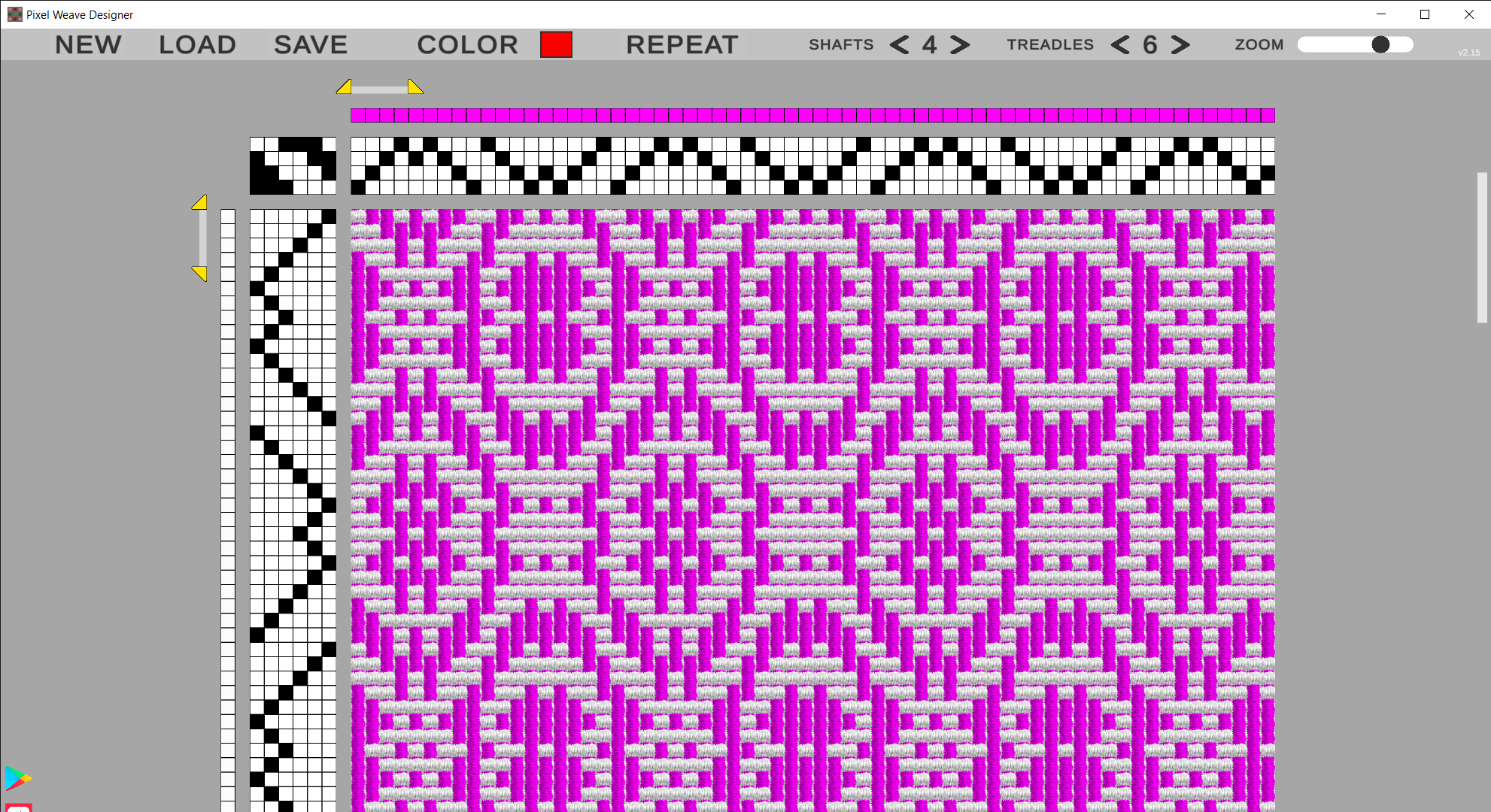Viewport: 1491px width, 812px height.
Task: Click left yellow warp repeat marker
Action: 345,86
